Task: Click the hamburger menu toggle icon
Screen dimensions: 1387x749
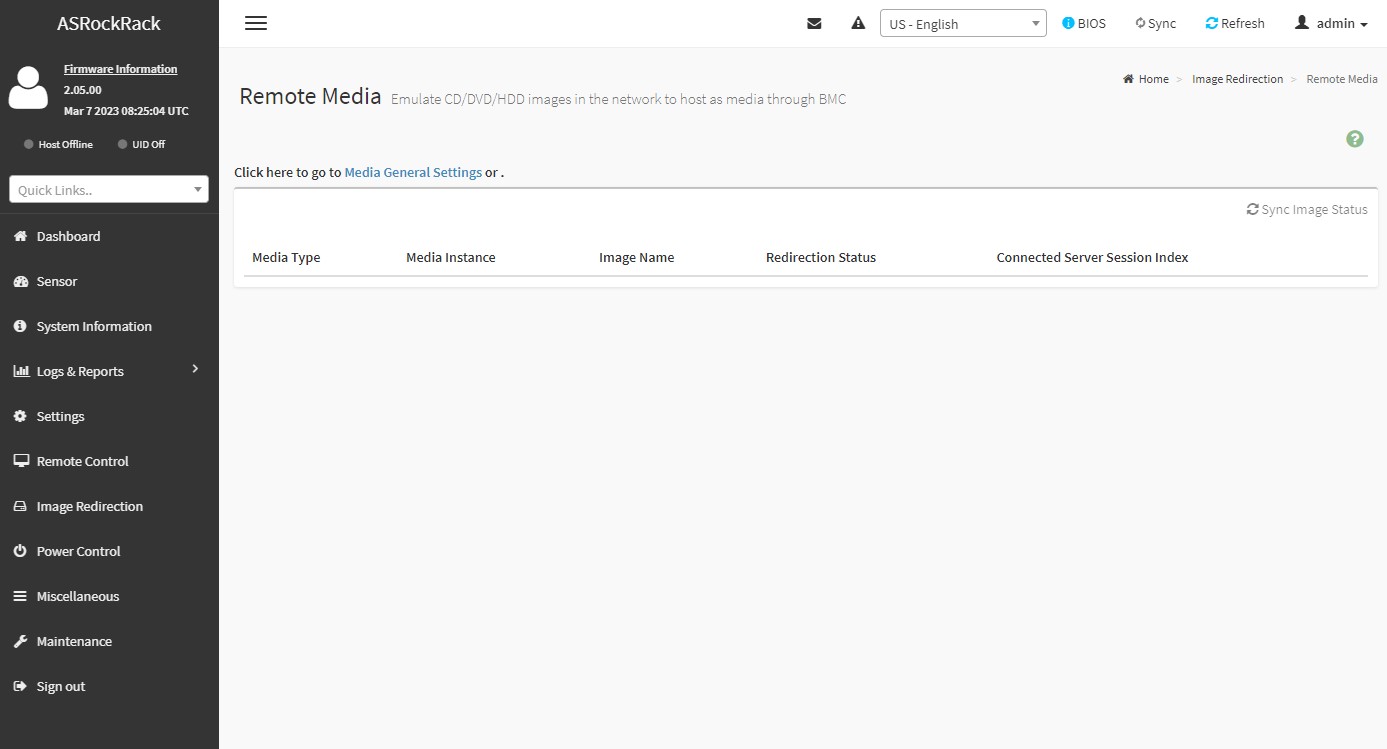Action: pyautogui.click(x=256, y=23)
